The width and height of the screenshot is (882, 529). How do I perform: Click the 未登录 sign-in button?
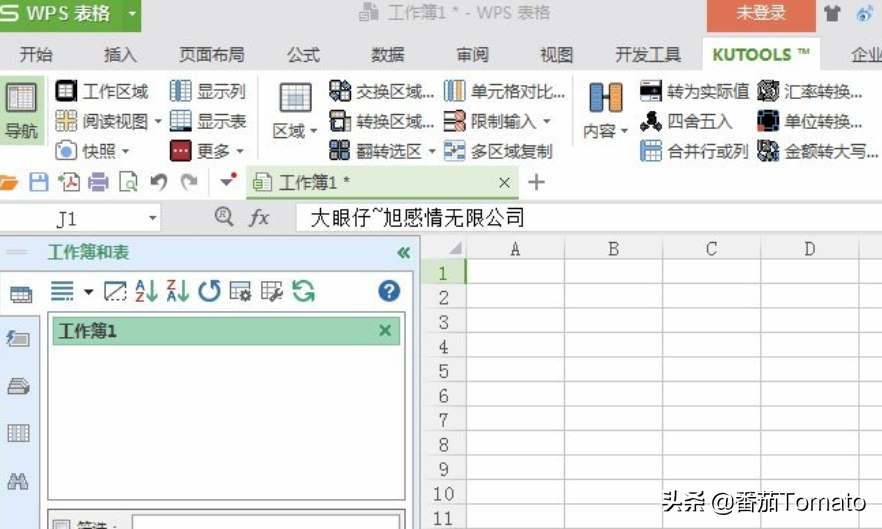coord(761,14)
